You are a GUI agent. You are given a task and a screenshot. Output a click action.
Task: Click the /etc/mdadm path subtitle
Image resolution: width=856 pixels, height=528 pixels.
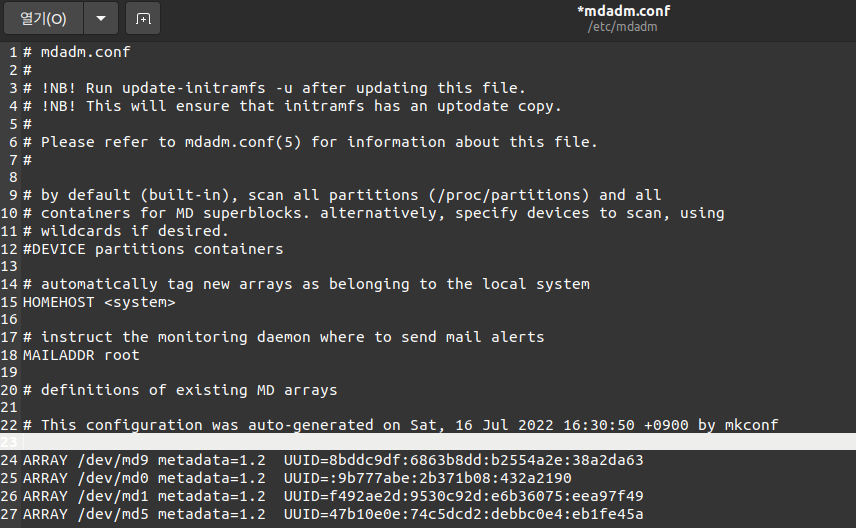pos(622,27)
